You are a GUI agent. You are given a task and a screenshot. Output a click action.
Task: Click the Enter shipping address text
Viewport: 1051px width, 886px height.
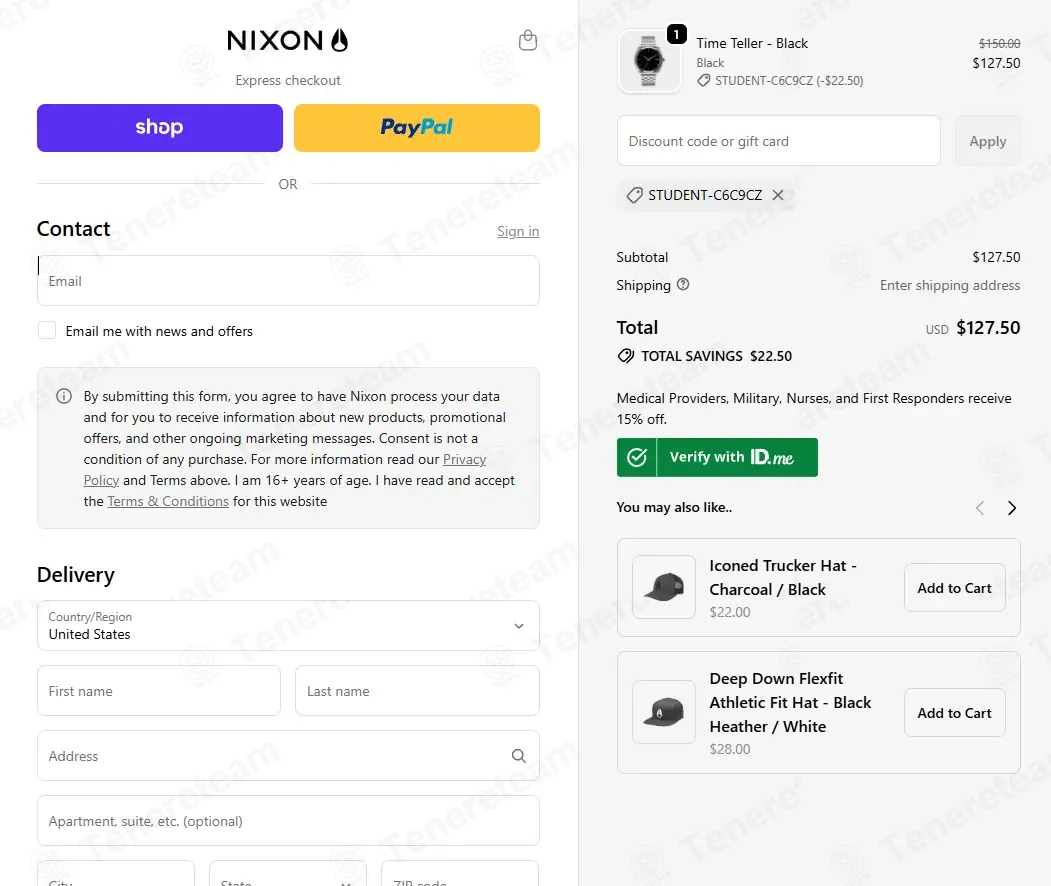tap(950, 285)
